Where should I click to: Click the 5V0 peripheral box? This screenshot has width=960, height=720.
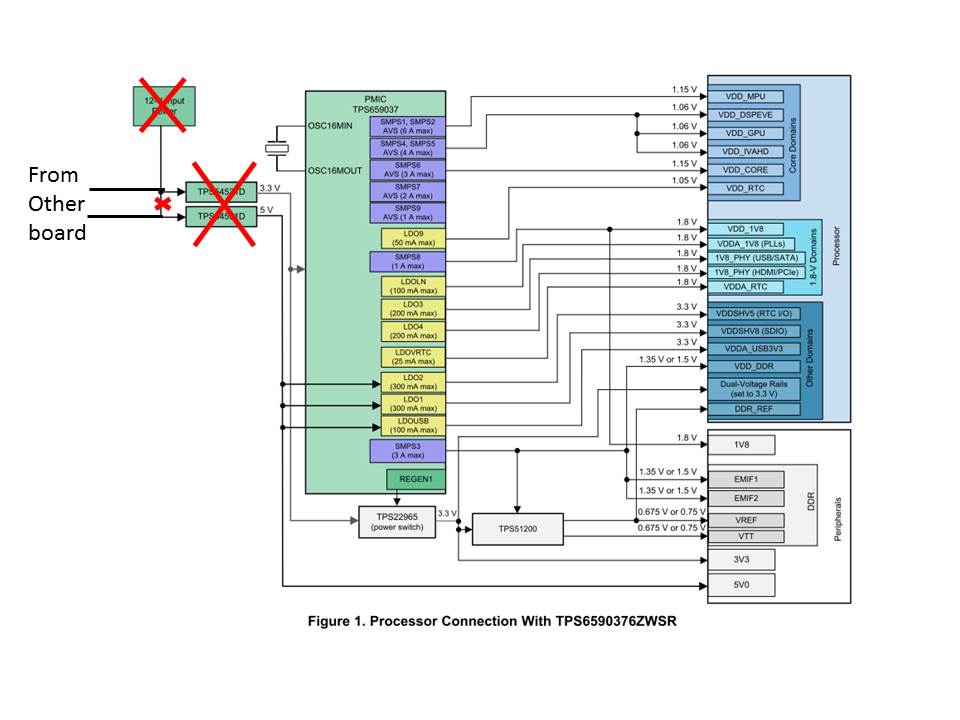point(741,585)
